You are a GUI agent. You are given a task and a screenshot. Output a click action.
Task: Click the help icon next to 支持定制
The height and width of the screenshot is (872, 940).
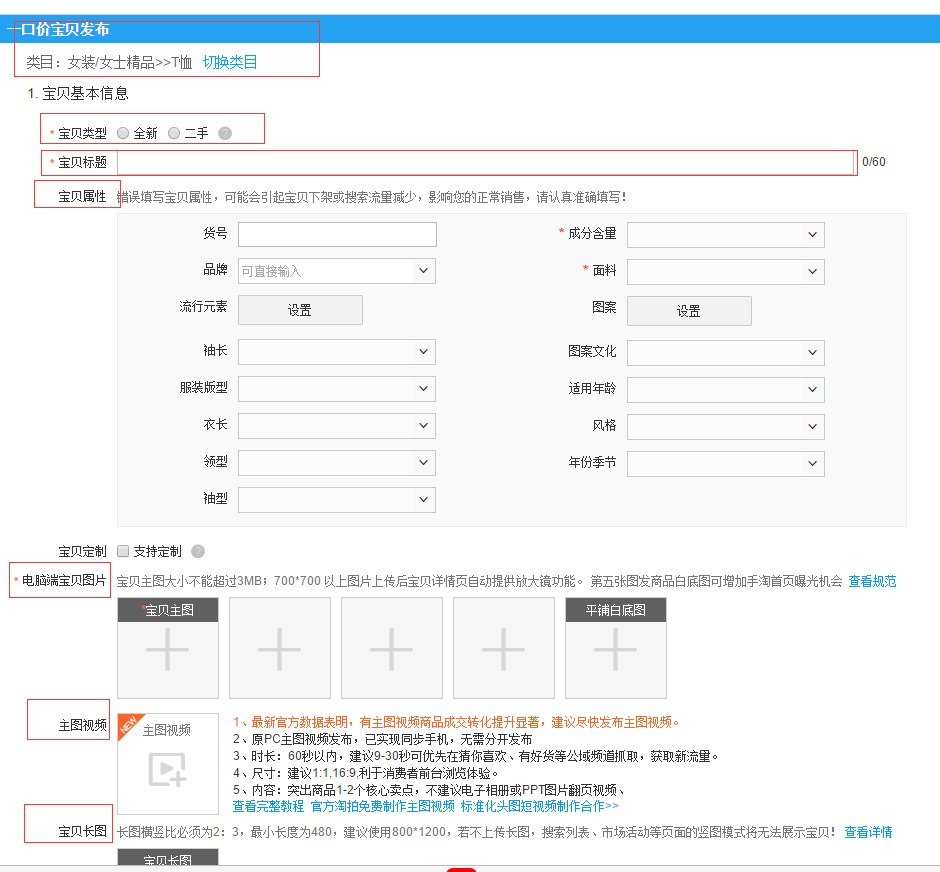click(198, 551)
